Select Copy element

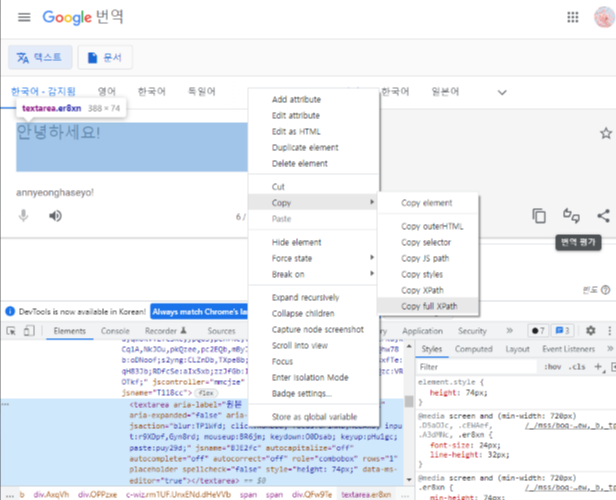[x=429, y=203]
